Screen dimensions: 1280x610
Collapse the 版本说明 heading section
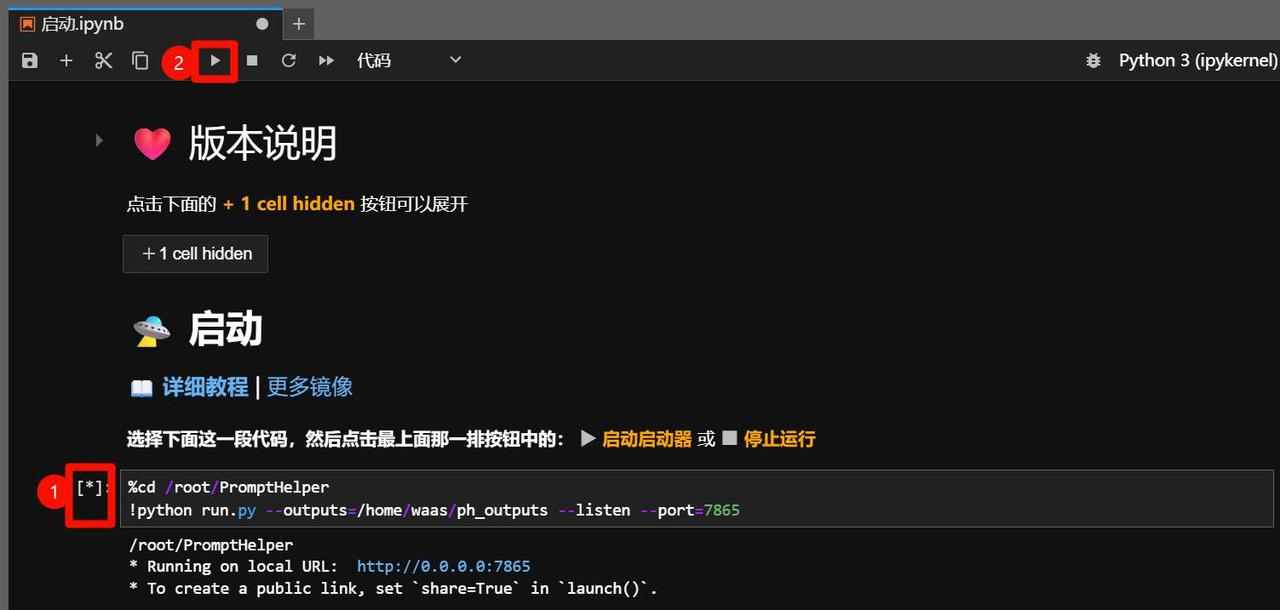(99, 140)
